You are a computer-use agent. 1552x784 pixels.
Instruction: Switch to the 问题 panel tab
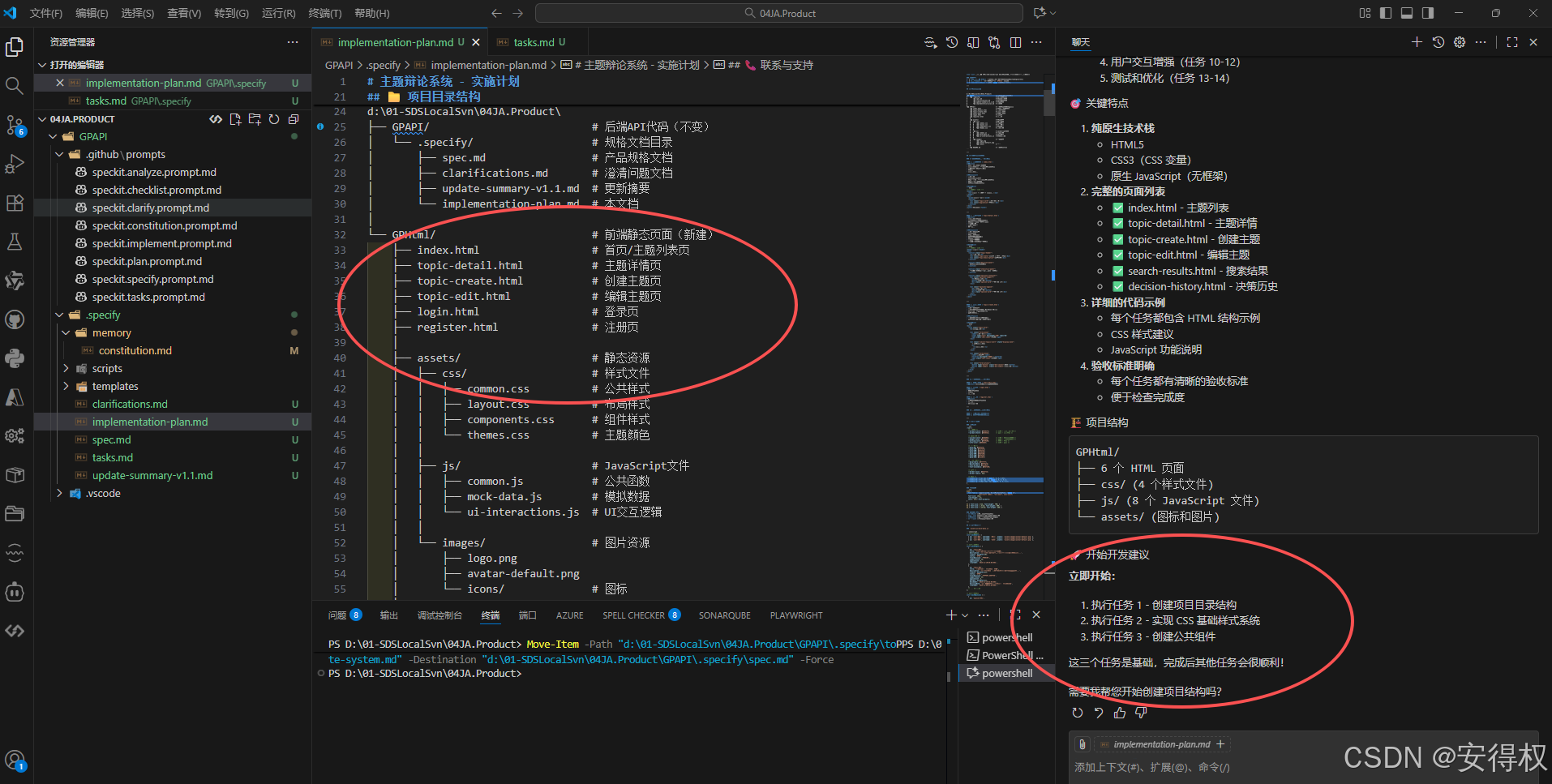click(x=345, y=615)
